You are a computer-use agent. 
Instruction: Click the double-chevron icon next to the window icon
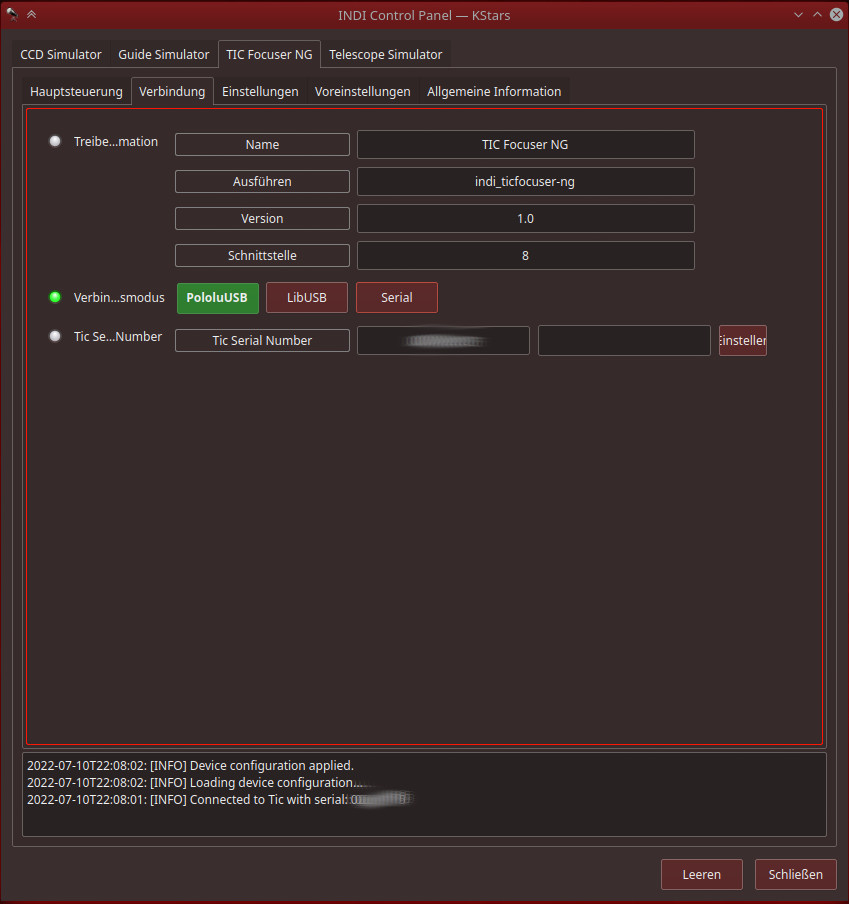31,14
